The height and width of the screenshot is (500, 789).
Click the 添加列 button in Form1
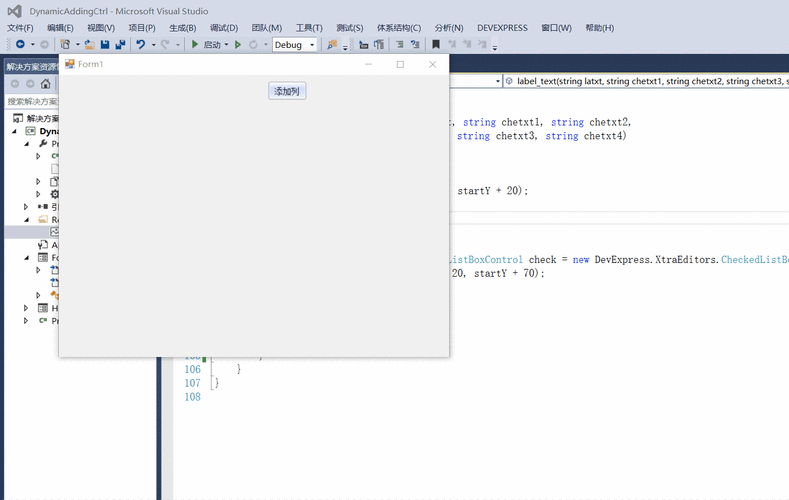pos(287,91)
